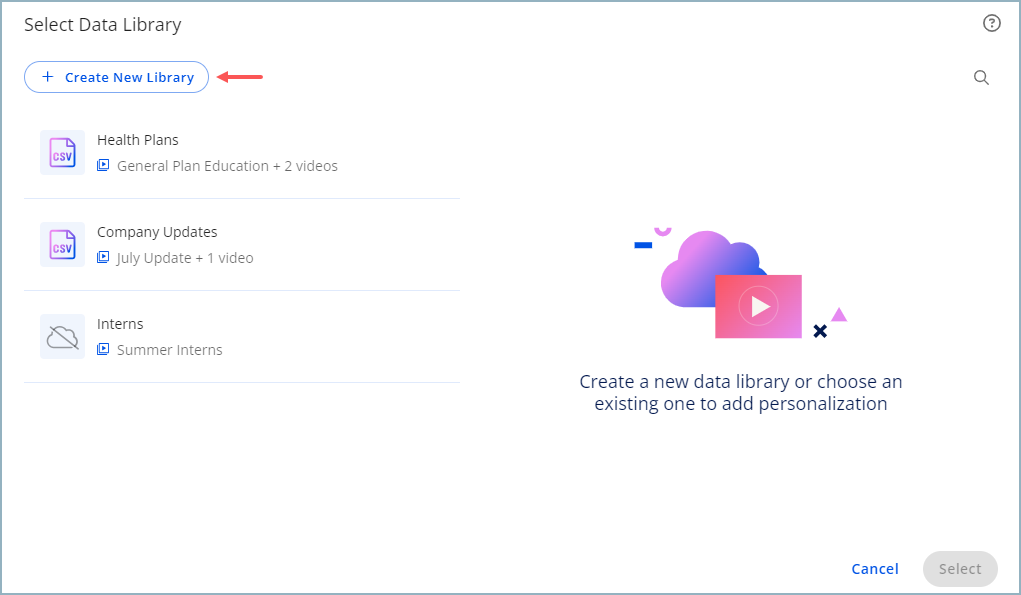Screen dimensions: 1021x595
Task: Click the video icon beside Summer Interns
Action: [x=103, y=349]
